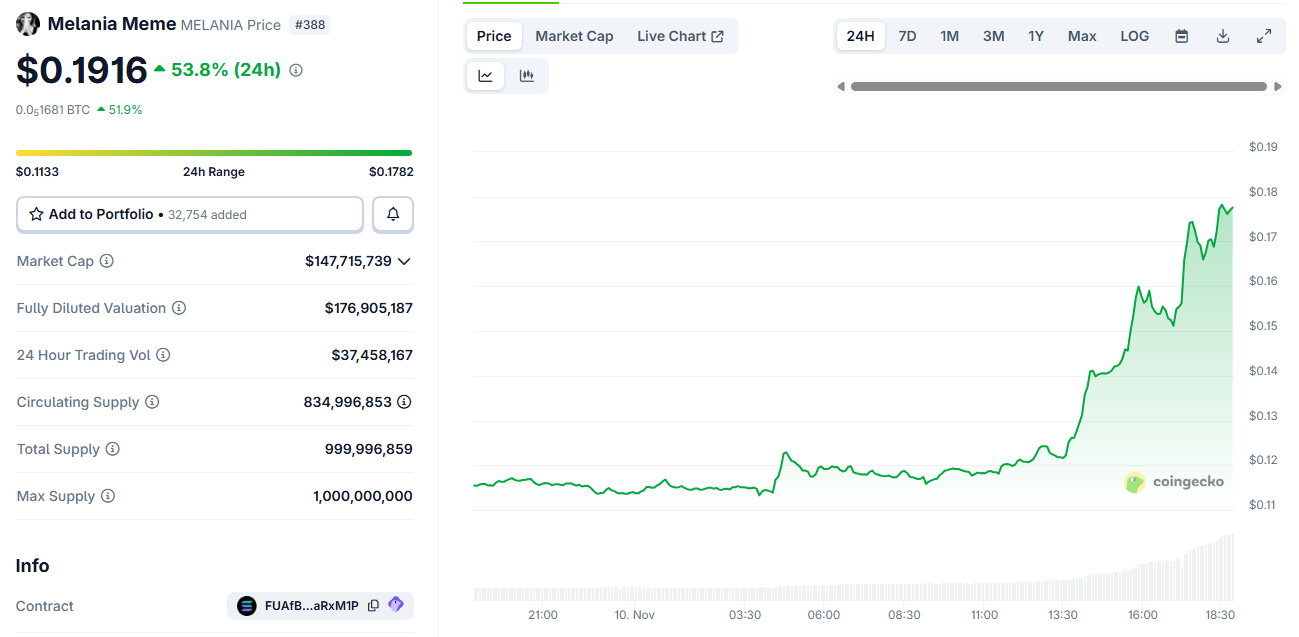Click the info icon beside Market Cap
Screen dimensions: 1299x637
[x=106, y=261]
